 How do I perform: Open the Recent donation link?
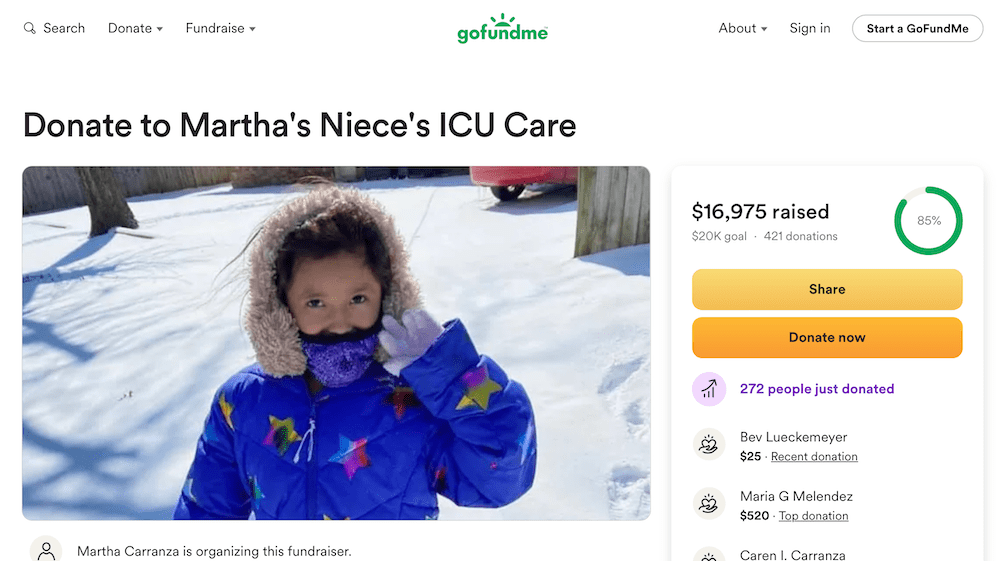coord(814,457)
